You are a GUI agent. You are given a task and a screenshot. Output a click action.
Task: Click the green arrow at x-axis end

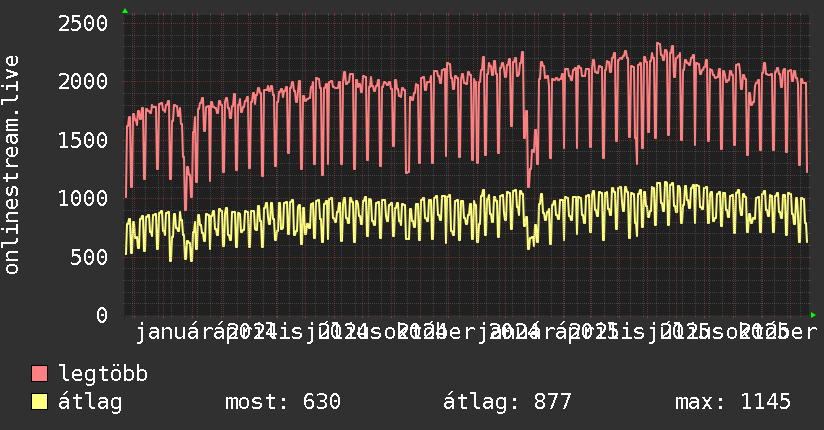tap(813, 315)
